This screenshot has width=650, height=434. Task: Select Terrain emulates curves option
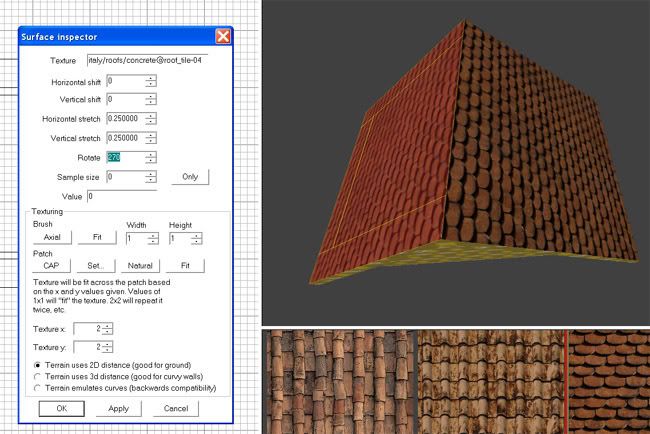click(39, 388)
